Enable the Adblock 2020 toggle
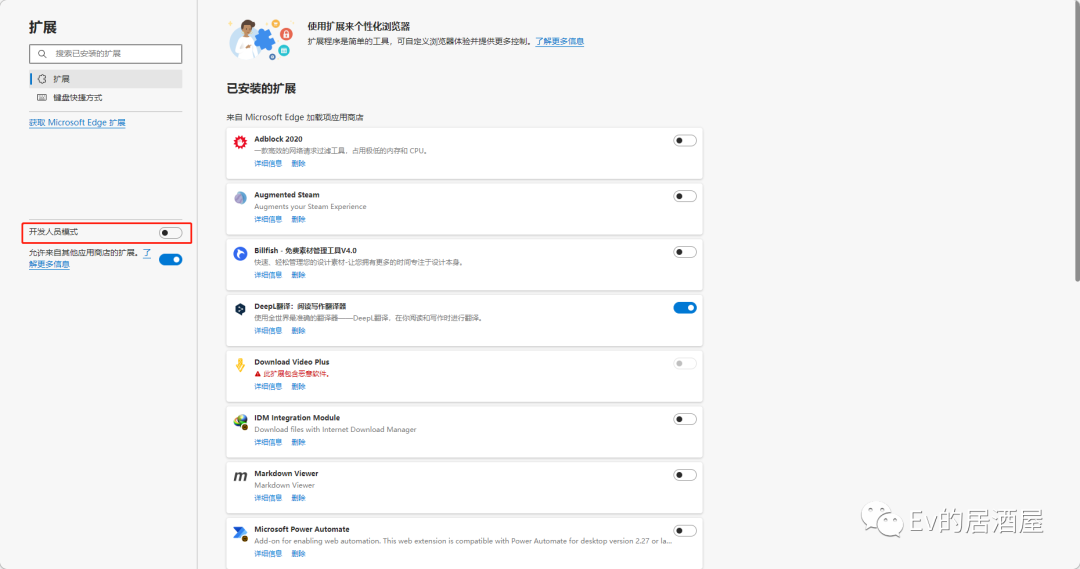 tap(685, 141)
